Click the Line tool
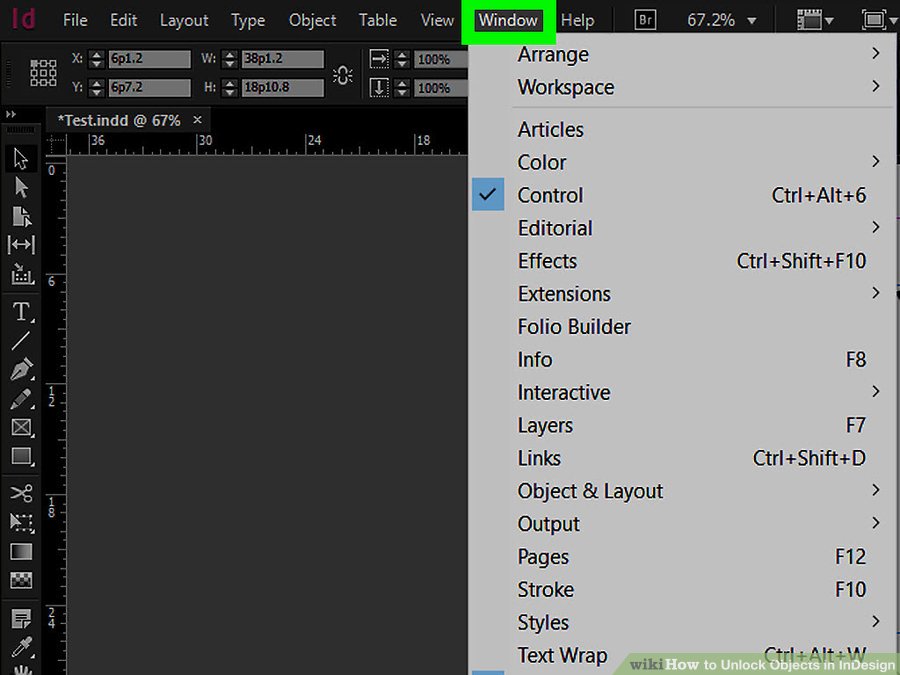This screenshot has height=675, width=900. click(21, 341)
